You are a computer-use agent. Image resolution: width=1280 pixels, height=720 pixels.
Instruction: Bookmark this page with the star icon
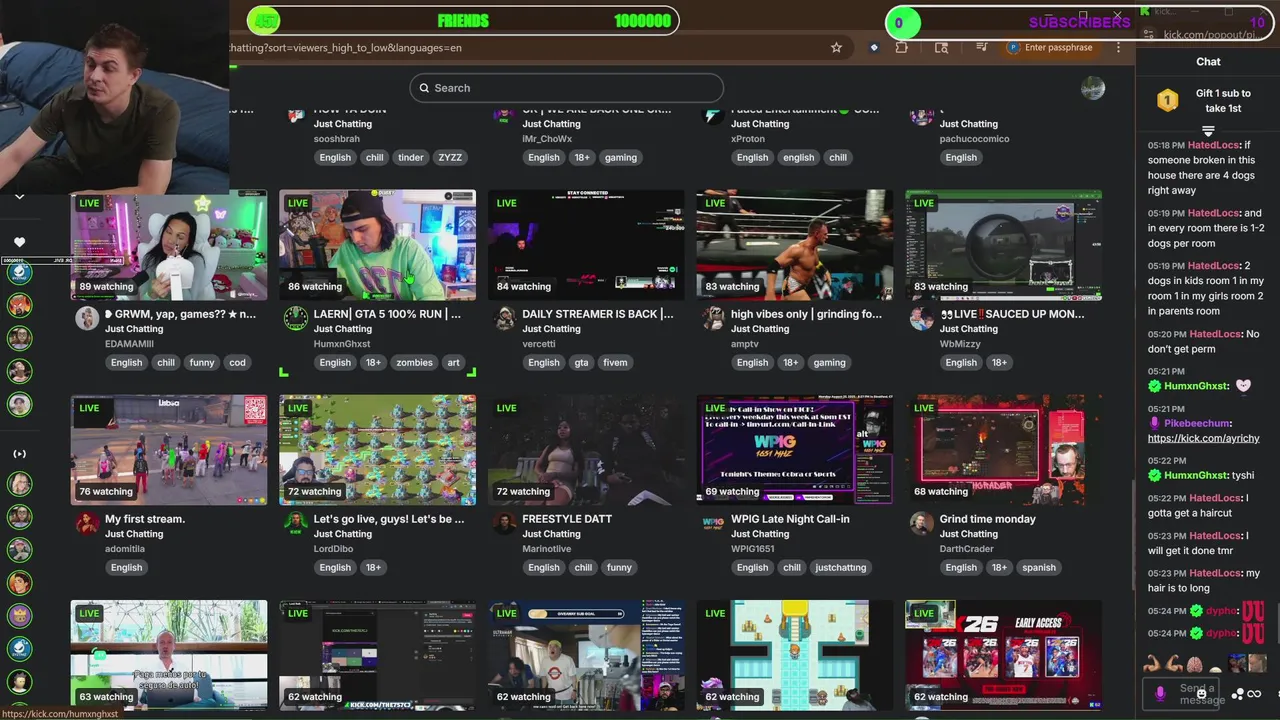[836, 47]
